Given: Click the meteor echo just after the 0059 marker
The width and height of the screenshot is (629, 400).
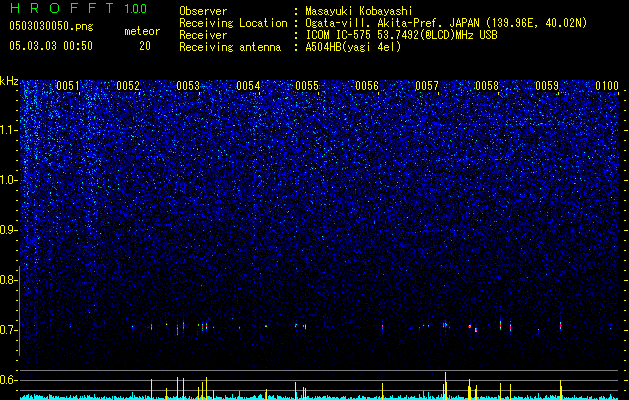Looking at the screenshot, I should [x=560, y=325].
